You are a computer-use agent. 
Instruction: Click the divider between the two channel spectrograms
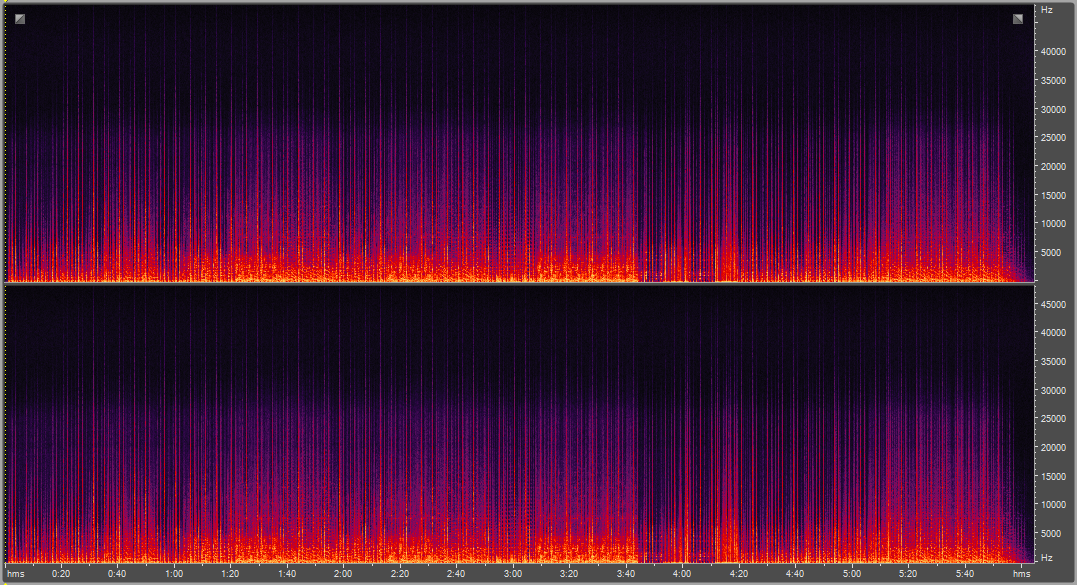(520, 284)
